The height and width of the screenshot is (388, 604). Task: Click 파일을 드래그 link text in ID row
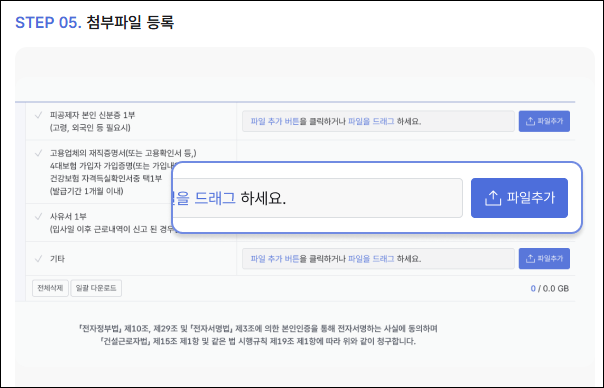click(371, 121)
